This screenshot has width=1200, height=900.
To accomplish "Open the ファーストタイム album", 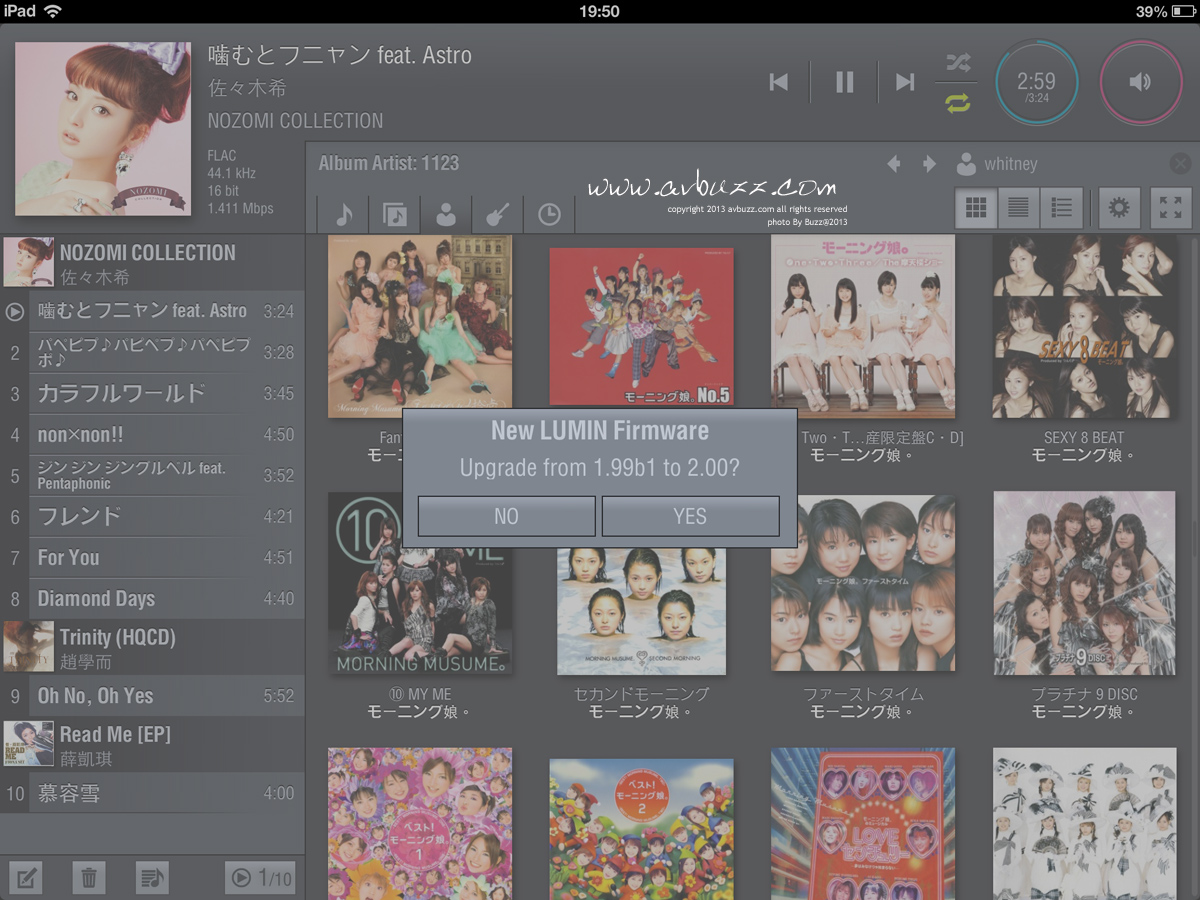I will coord(863,583).
